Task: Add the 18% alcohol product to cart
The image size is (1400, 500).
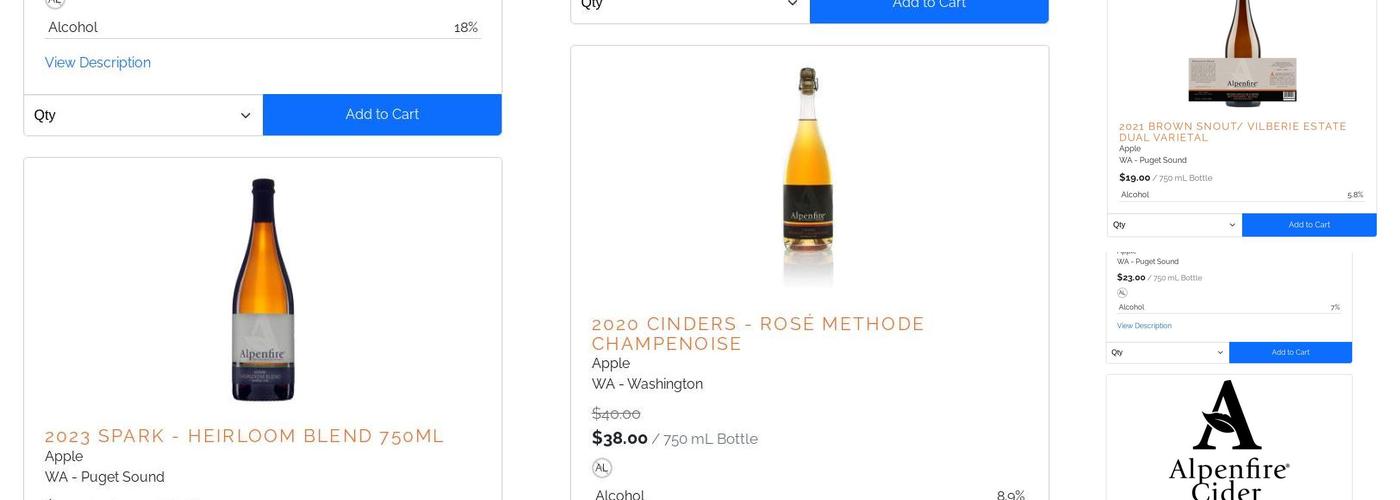Action: 382,115
